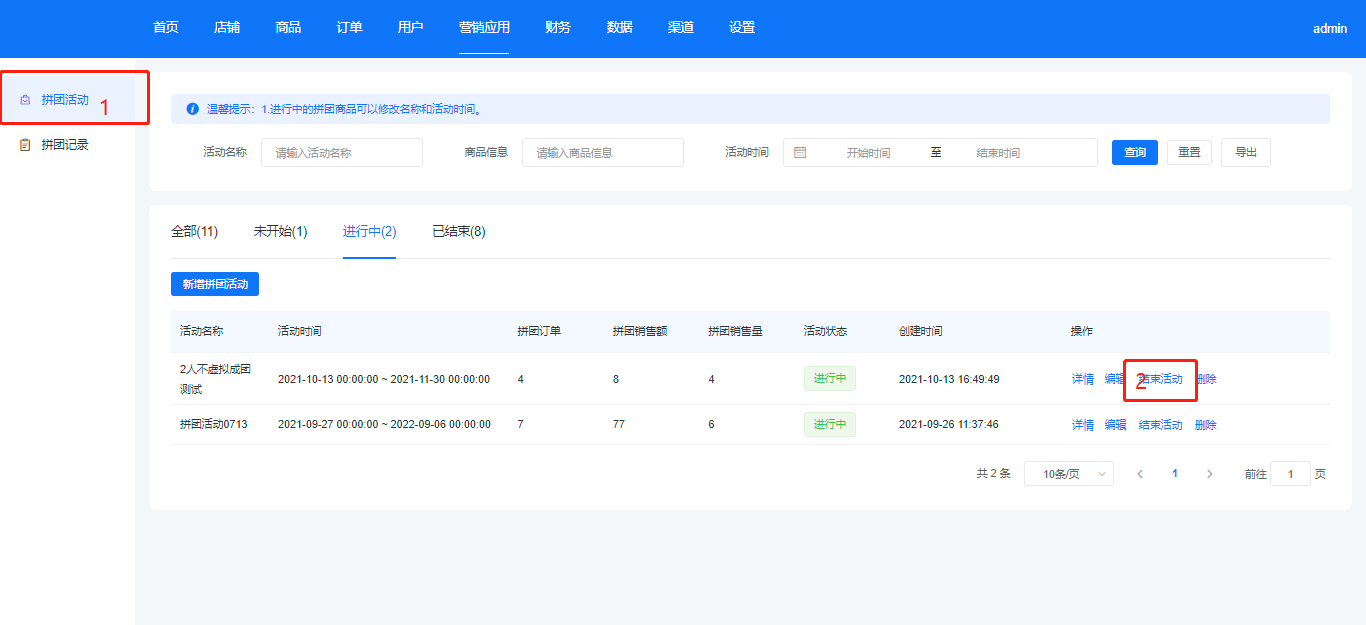Click the 拼团记录 clipboard icon
Viewport: 1366px width, 625px height.
(x=25, y=145)
